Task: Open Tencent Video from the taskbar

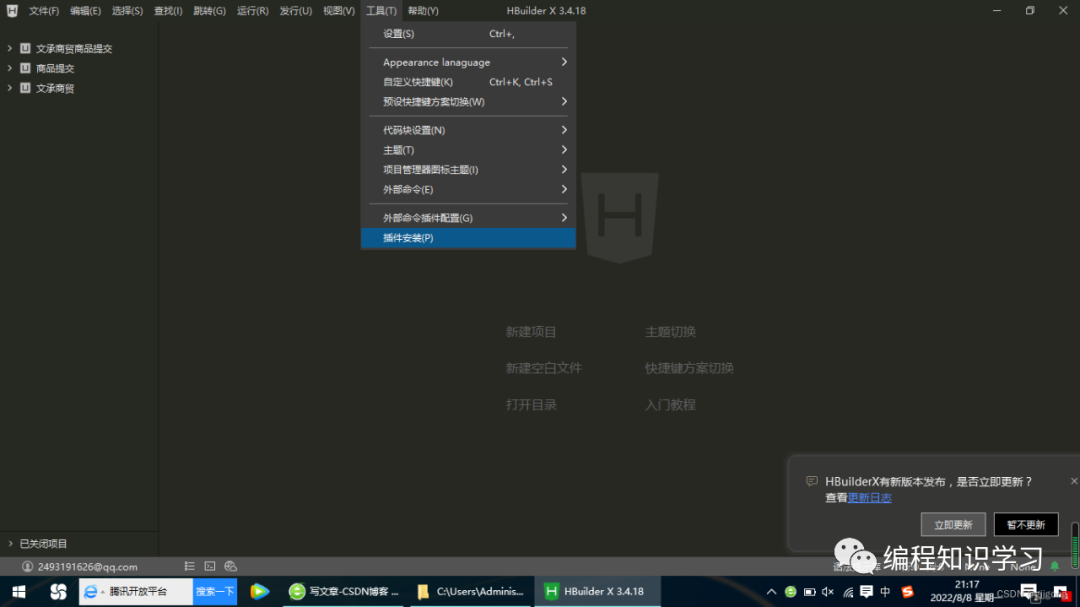Action: (x=259, y=591)
